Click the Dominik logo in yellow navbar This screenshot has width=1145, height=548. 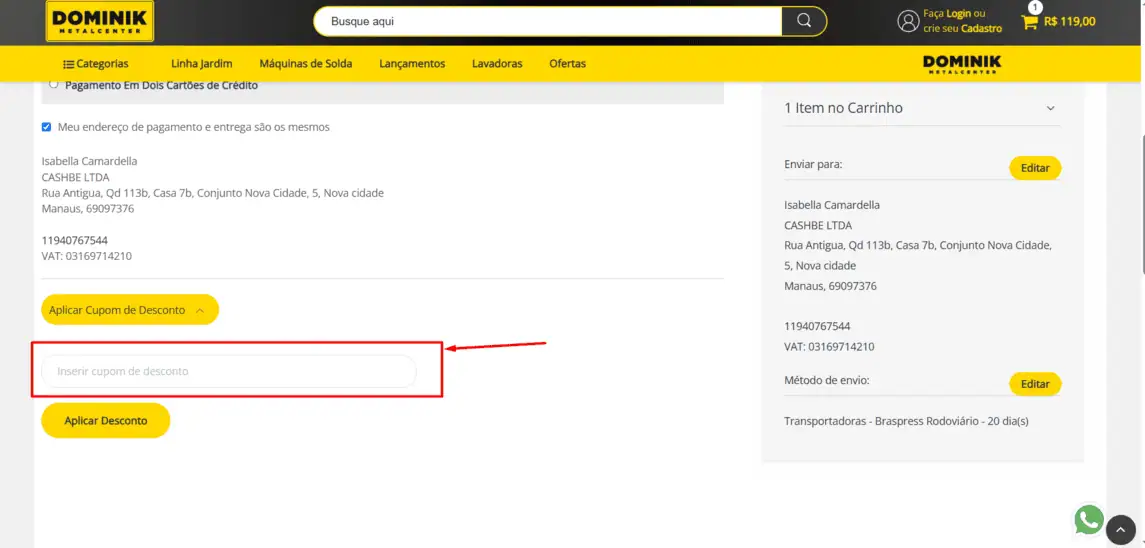(x=962, y=64)
